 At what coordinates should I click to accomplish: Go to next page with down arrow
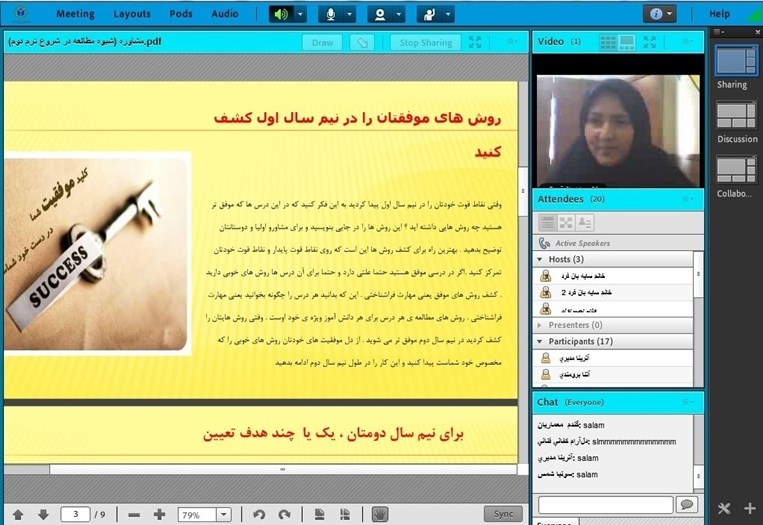coord(43,514)
